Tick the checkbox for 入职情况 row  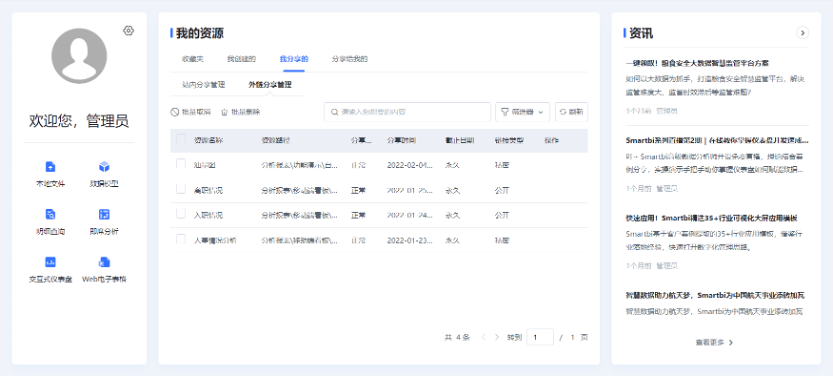181,214
